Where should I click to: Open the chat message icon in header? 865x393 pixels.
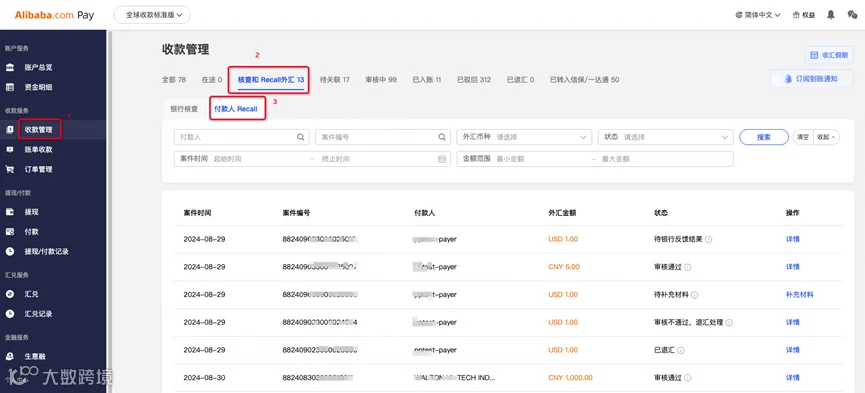(x=852, y=15)
